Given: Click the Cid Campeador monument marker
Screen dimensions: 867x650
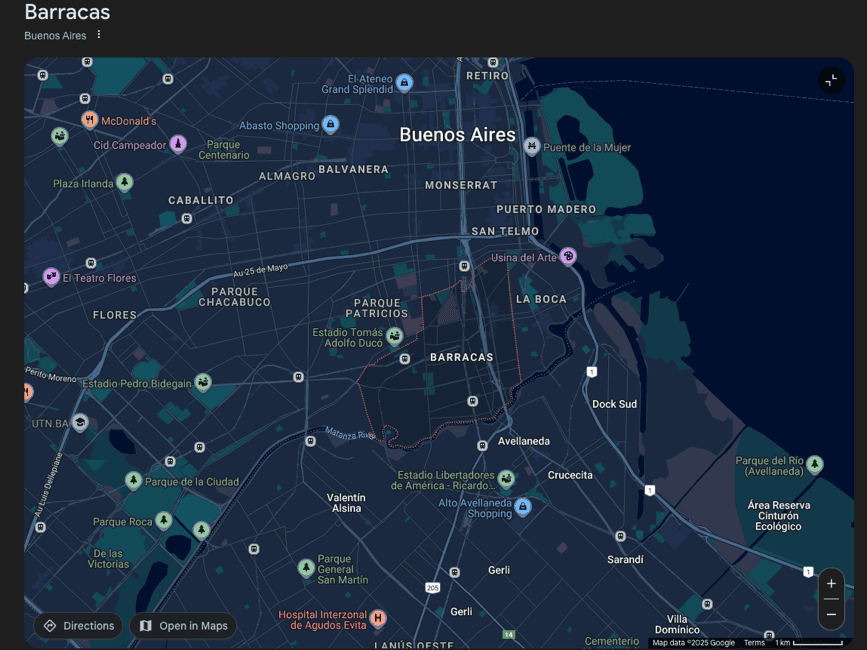Looking at the screenshot, I should point(178,145).
